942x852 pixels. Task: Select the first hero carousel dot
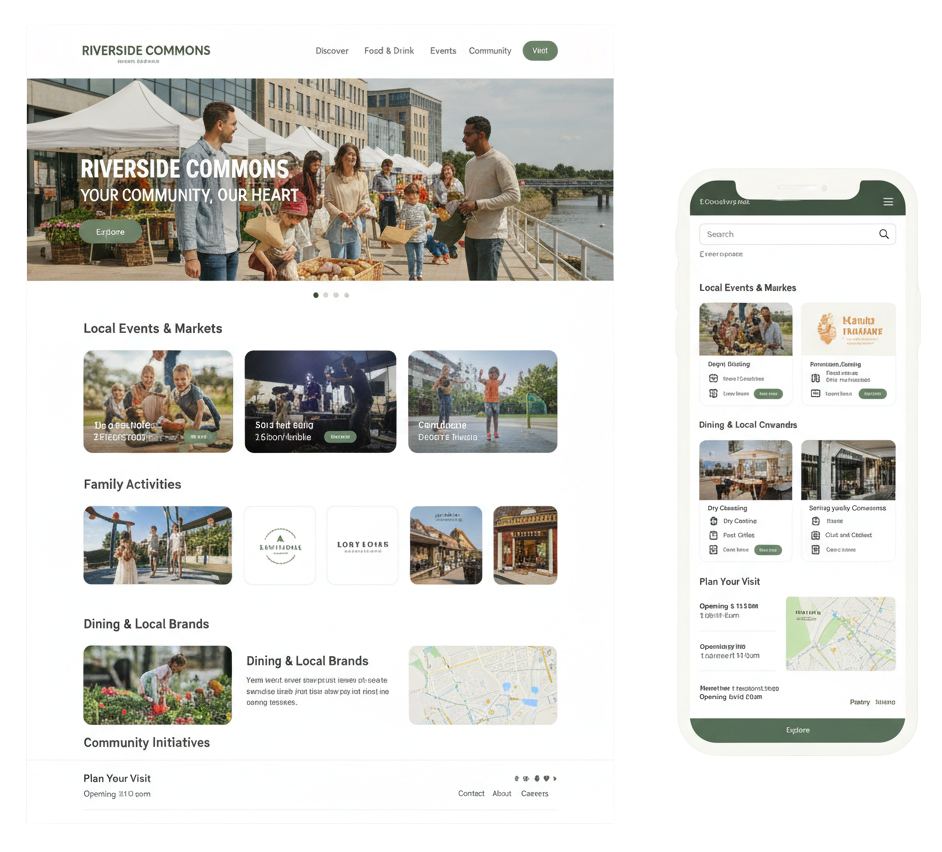point(316,295)
